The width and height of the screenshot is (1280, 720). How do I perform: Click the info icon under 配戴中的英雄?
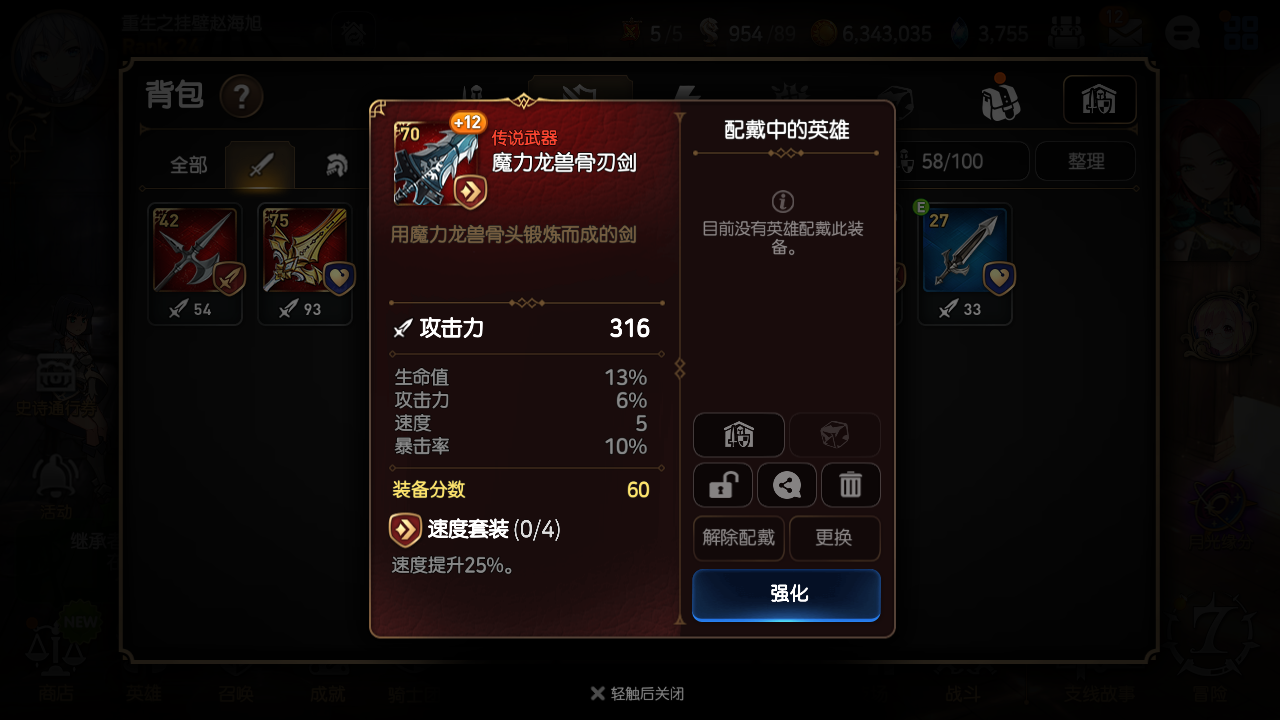(x=784, y=199)
